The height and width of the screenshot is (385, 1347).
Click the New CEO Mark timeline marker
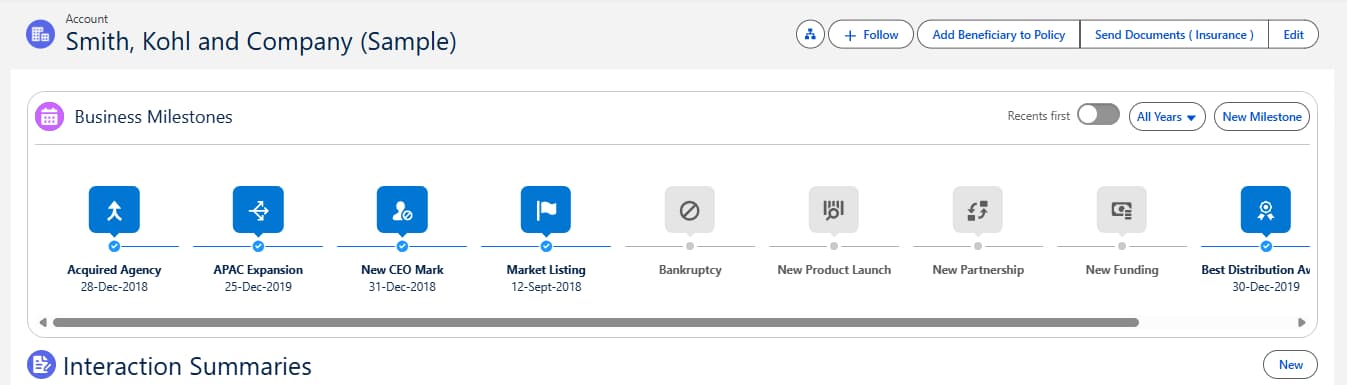pyautogui.click(x=402, y=245)
